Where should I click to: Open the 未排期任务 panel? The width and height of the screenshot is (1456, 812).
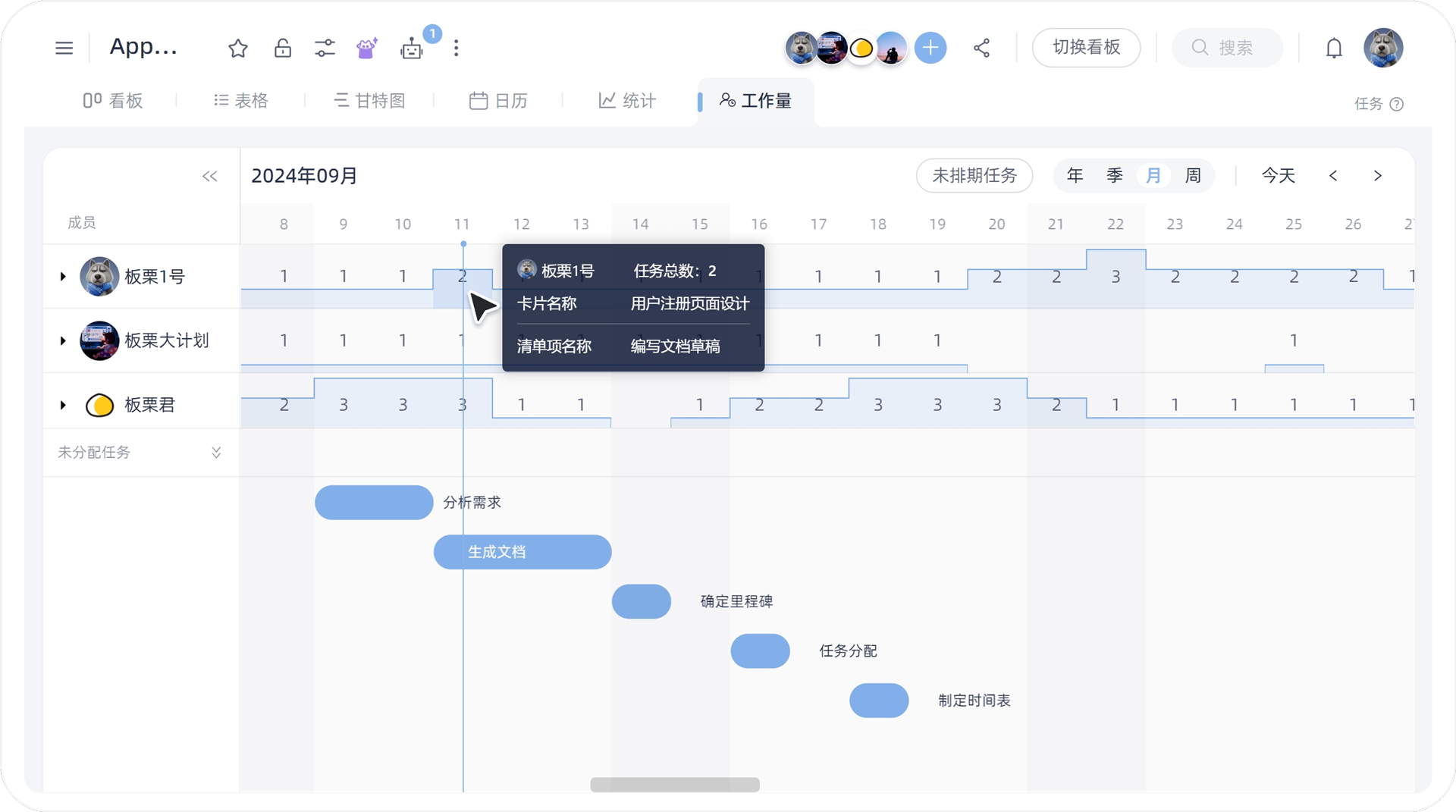[x=974, y=175]
